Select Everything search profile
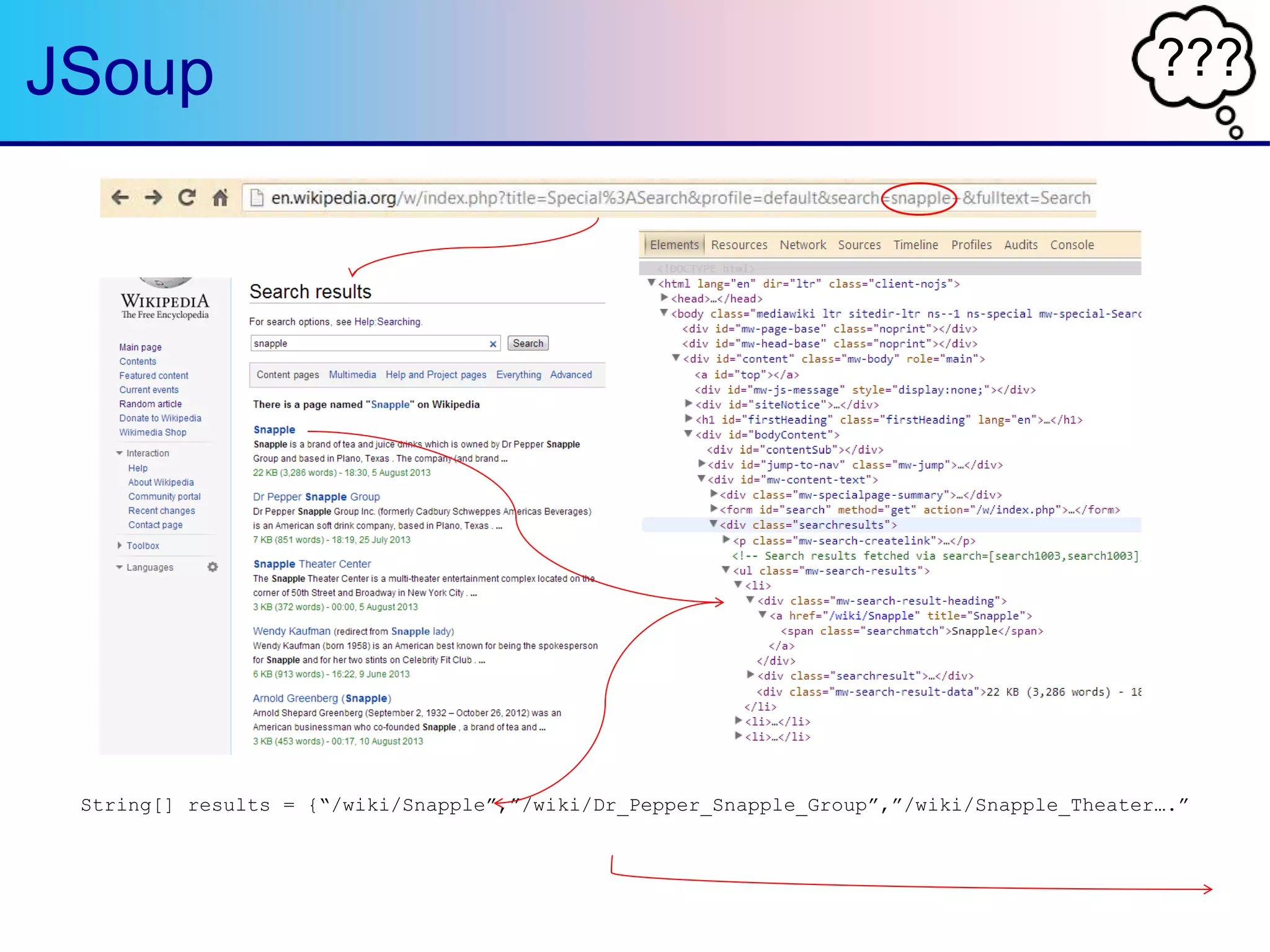The height and width of the screenshot is (952, 1270). pos(518,375)
